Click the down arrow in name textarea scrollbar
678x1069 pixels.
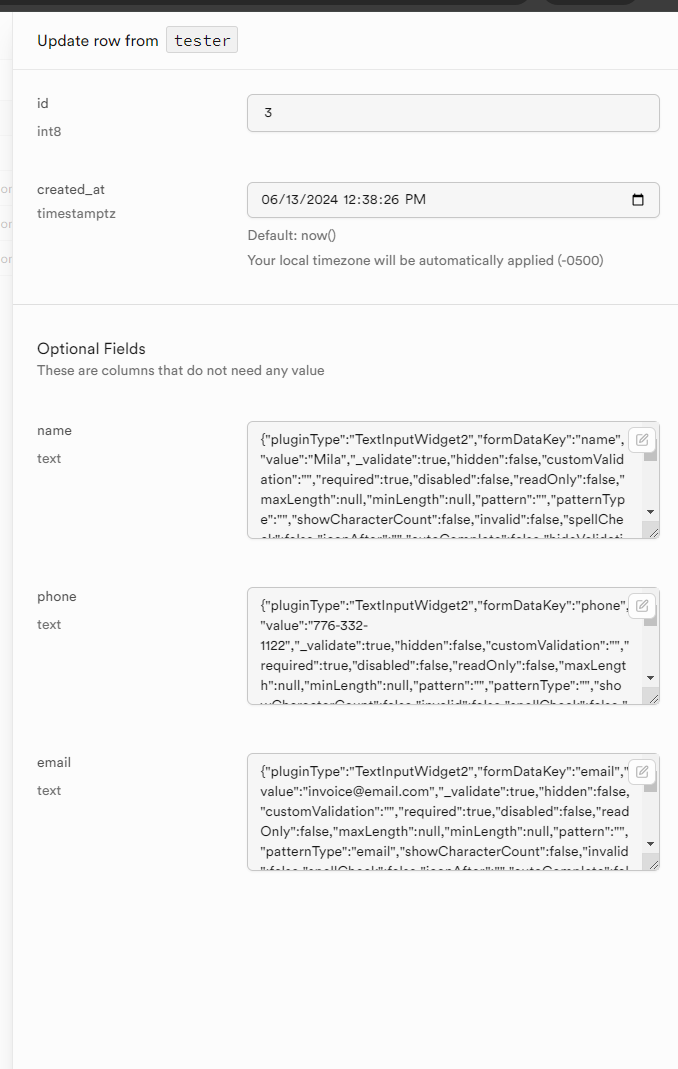[x=651, y=512]
